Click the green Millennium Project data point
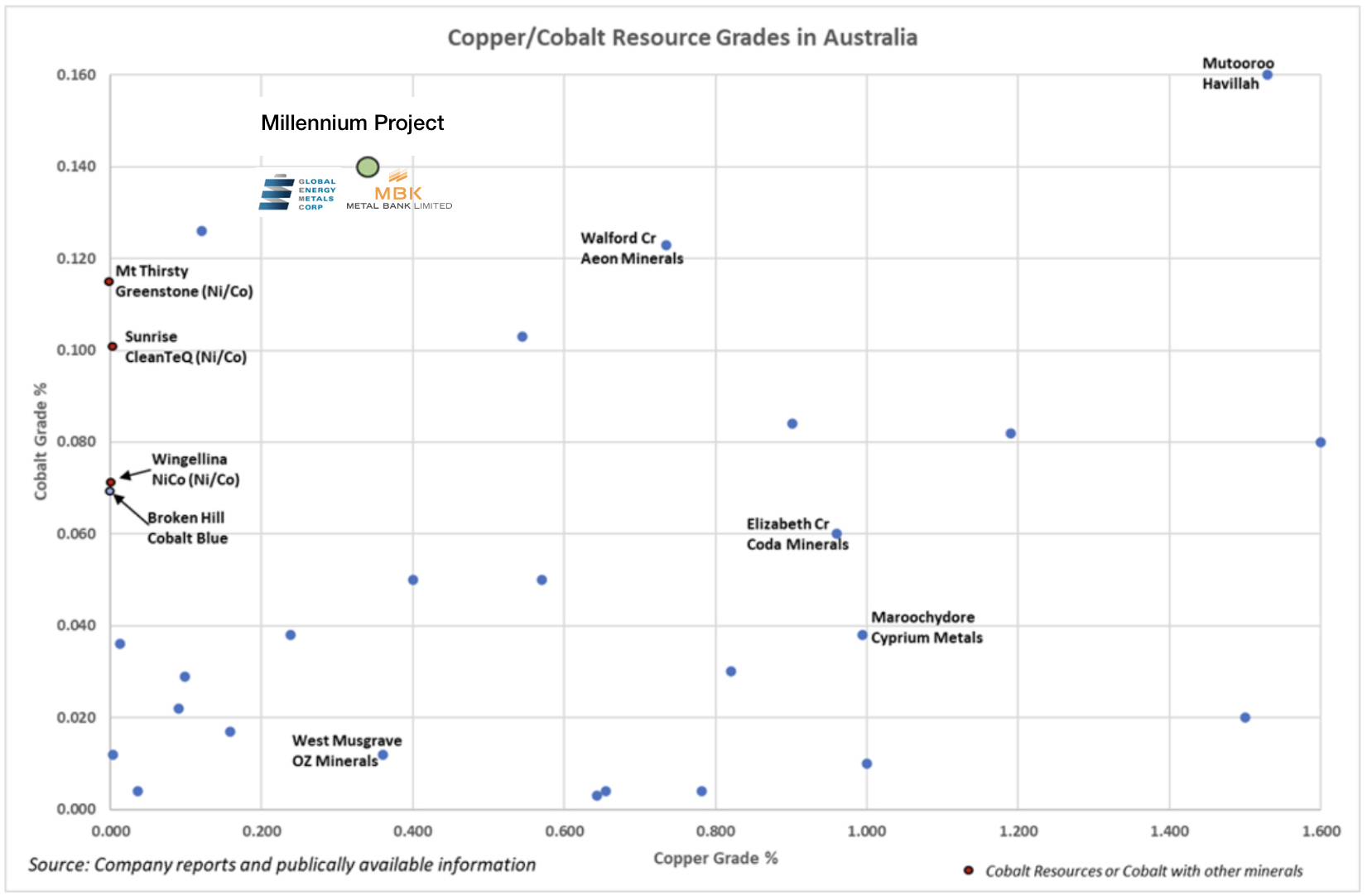Viewport: 1367px width, 896px height. click(368, 167)
